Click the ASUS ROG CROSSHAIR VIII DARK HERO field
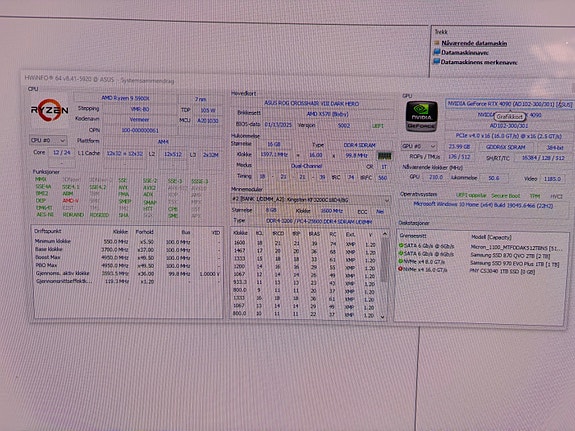Viewport: 575px width, 431px height. pyautogui.click(x=312, y=104)
